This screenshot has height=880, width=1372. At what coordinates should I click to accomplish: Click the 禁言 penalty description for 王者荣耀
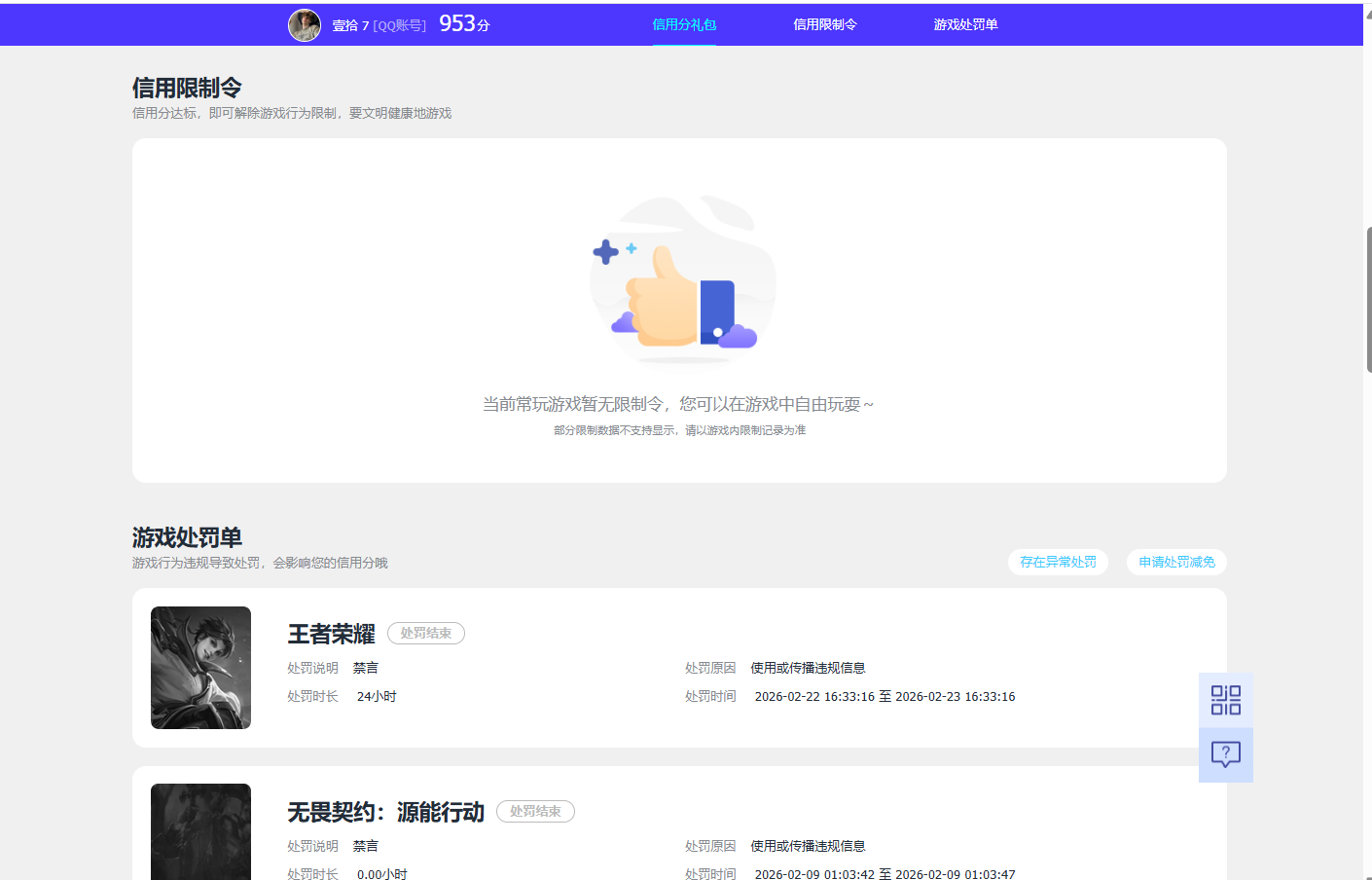(x=367, y=668)
